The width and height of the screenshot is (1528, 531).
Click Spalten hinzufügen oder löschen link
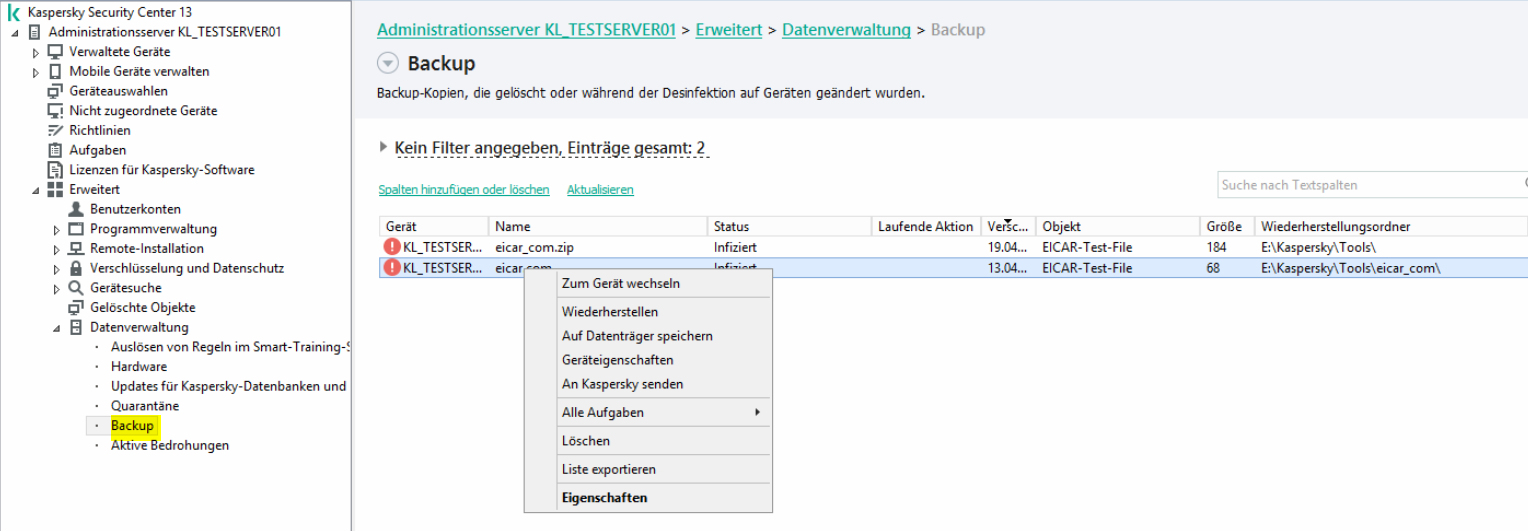click(x=464, y=189)
